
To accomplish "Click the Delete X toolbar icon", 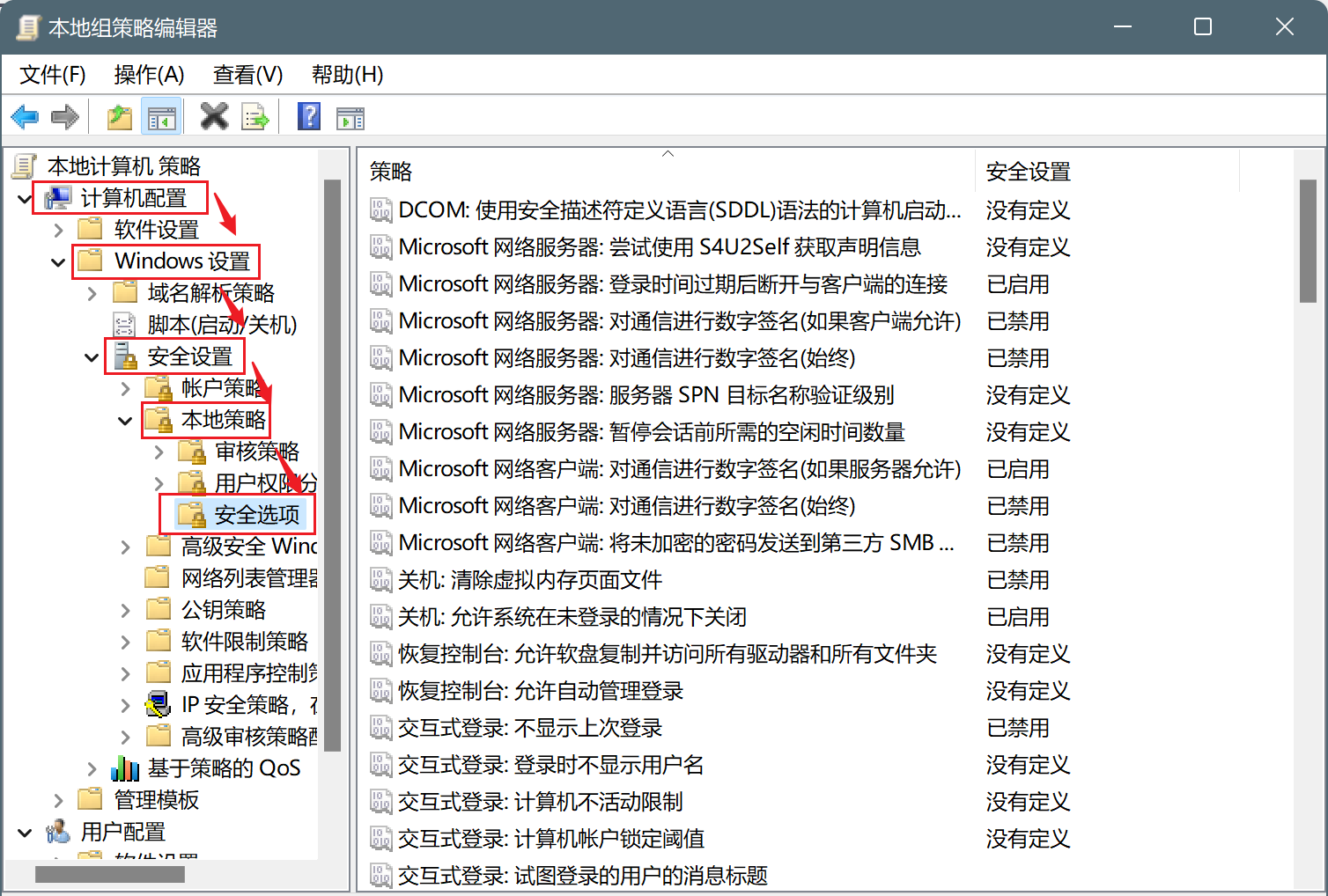I will pos(214,115).
